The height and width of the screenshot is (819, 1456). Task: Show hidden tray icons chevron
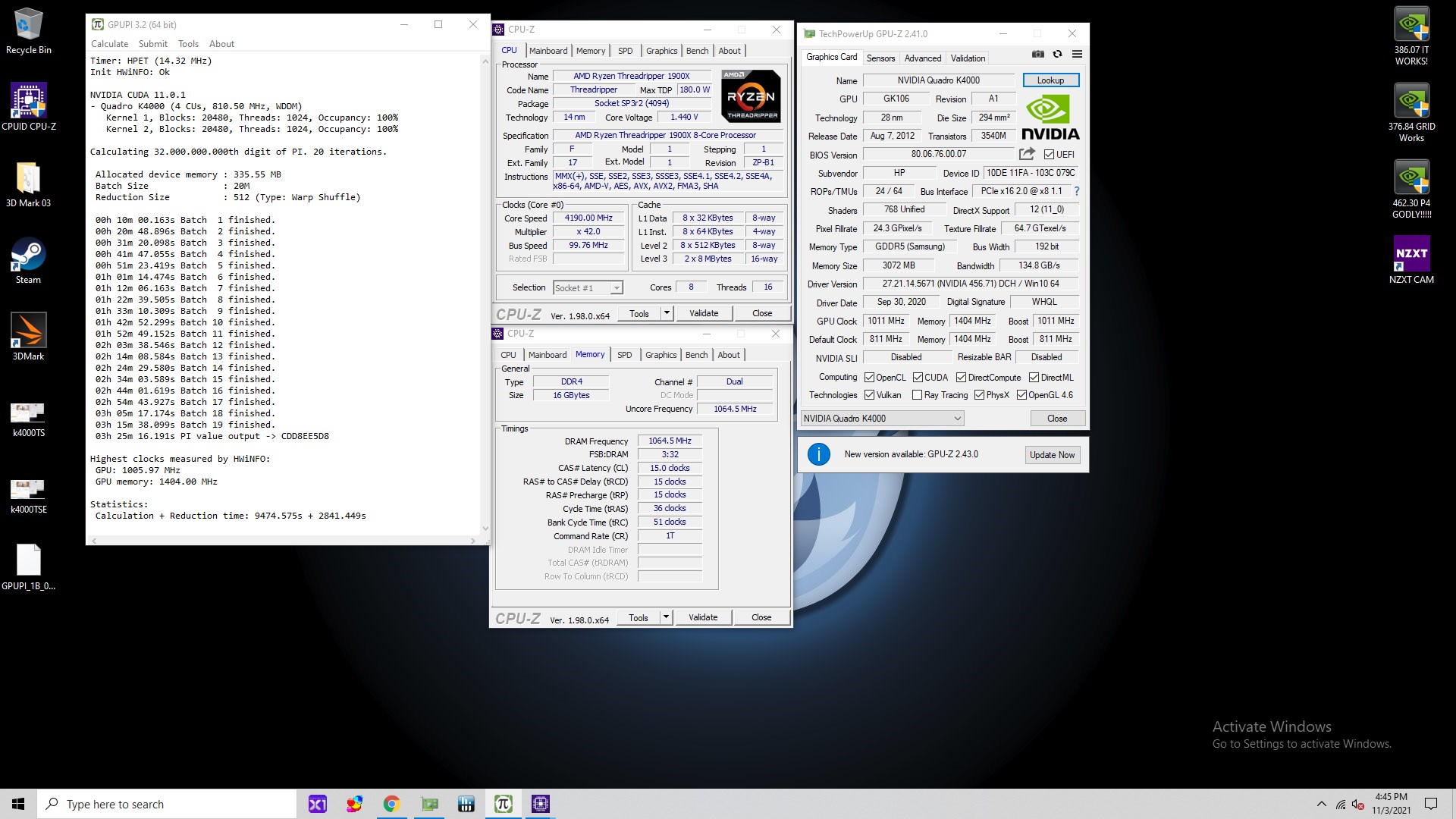1322,804
